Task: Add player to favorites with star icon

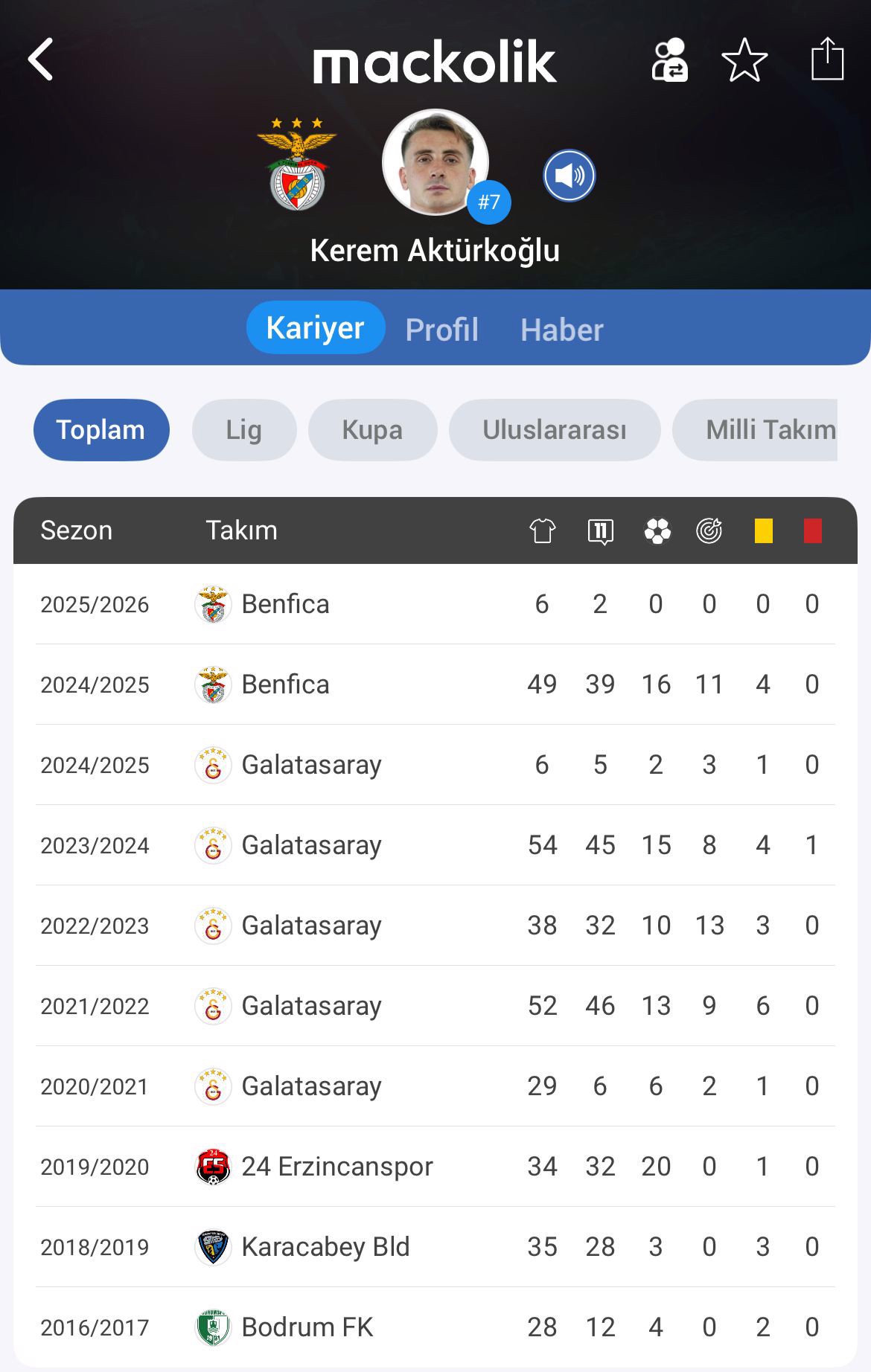Action: click(744, 60)
